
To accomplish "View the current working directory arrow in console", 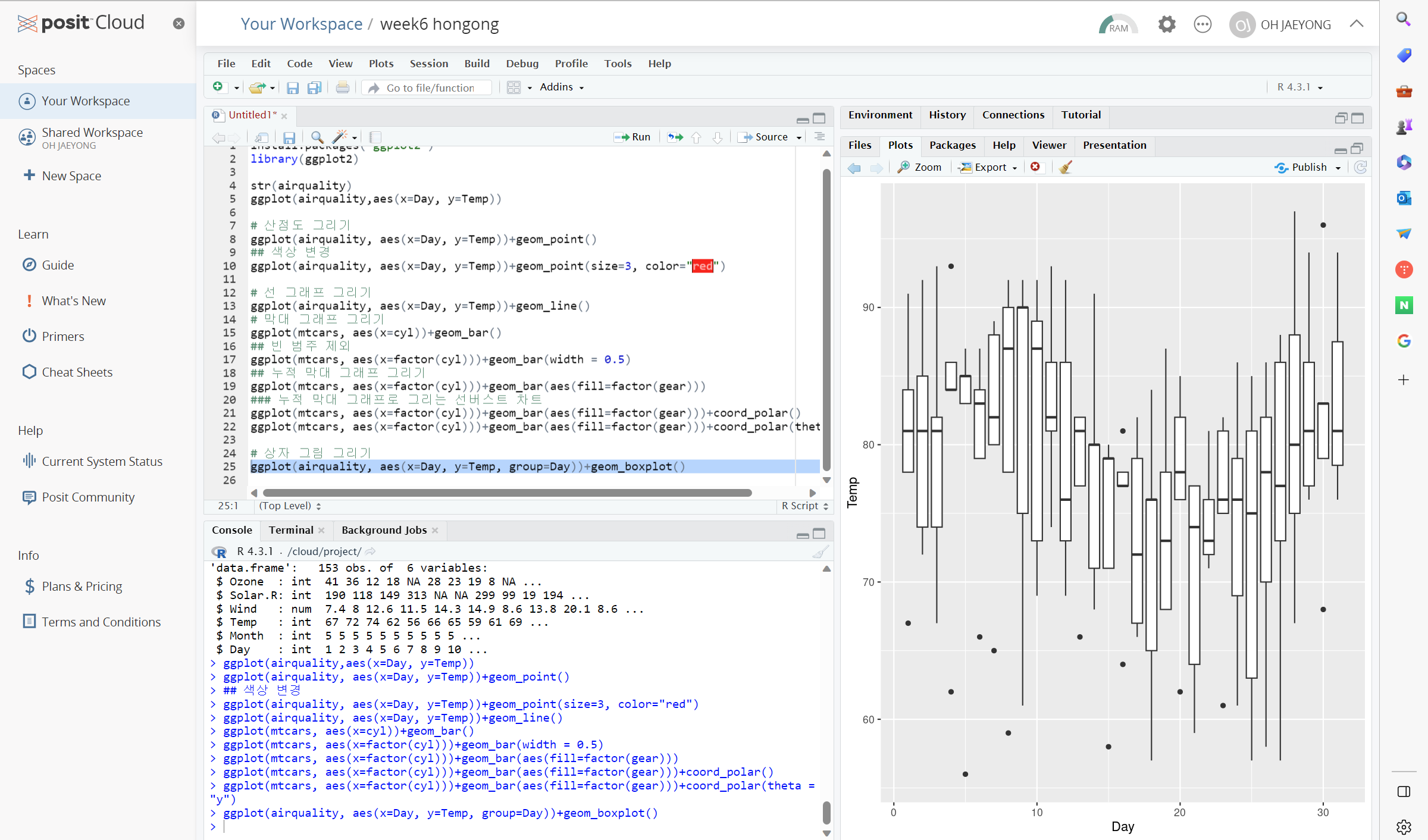I will click(x=370, y=551).
